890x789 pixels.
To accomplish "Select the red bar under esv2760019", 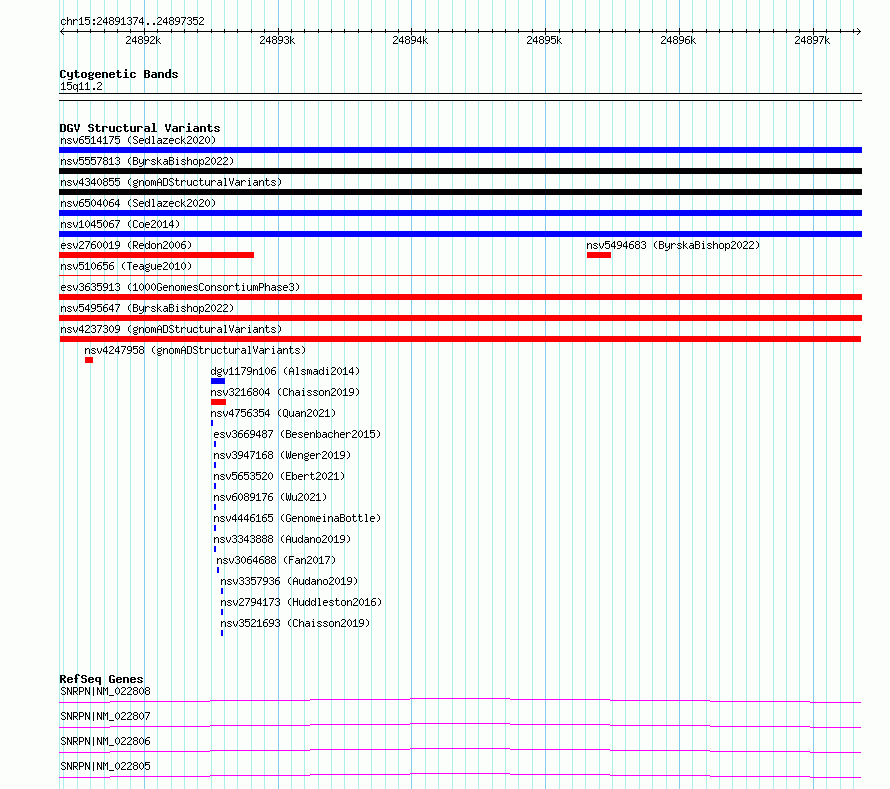I will point(157,255).
